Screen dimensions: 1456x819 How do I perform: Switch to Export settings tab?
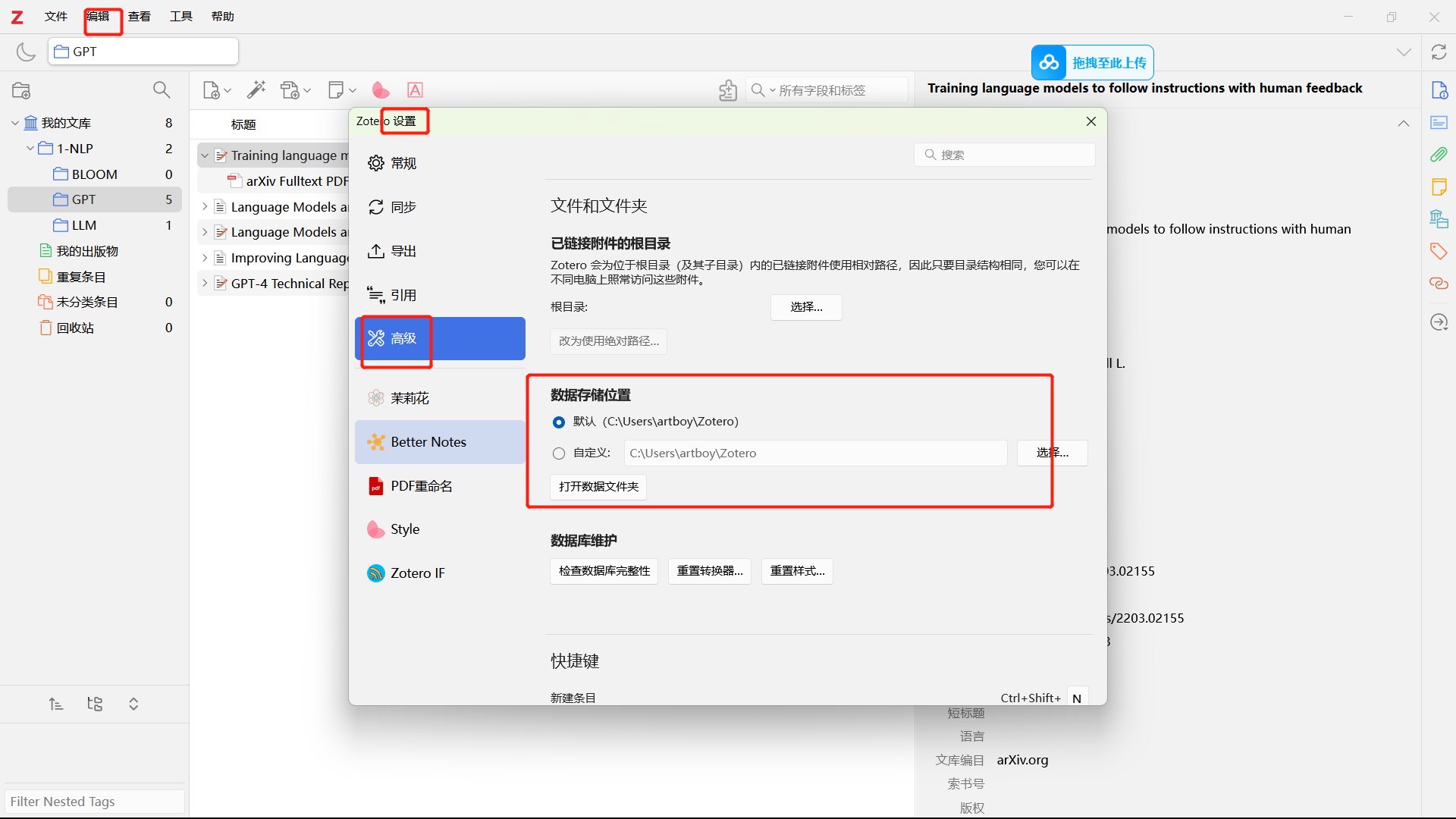[x=440, y=251]
